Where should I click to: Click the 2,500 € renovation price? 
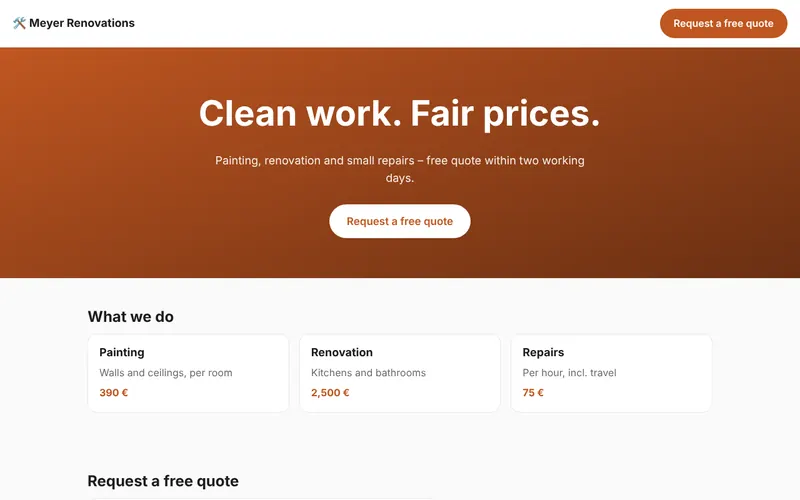tap(330, 393)
